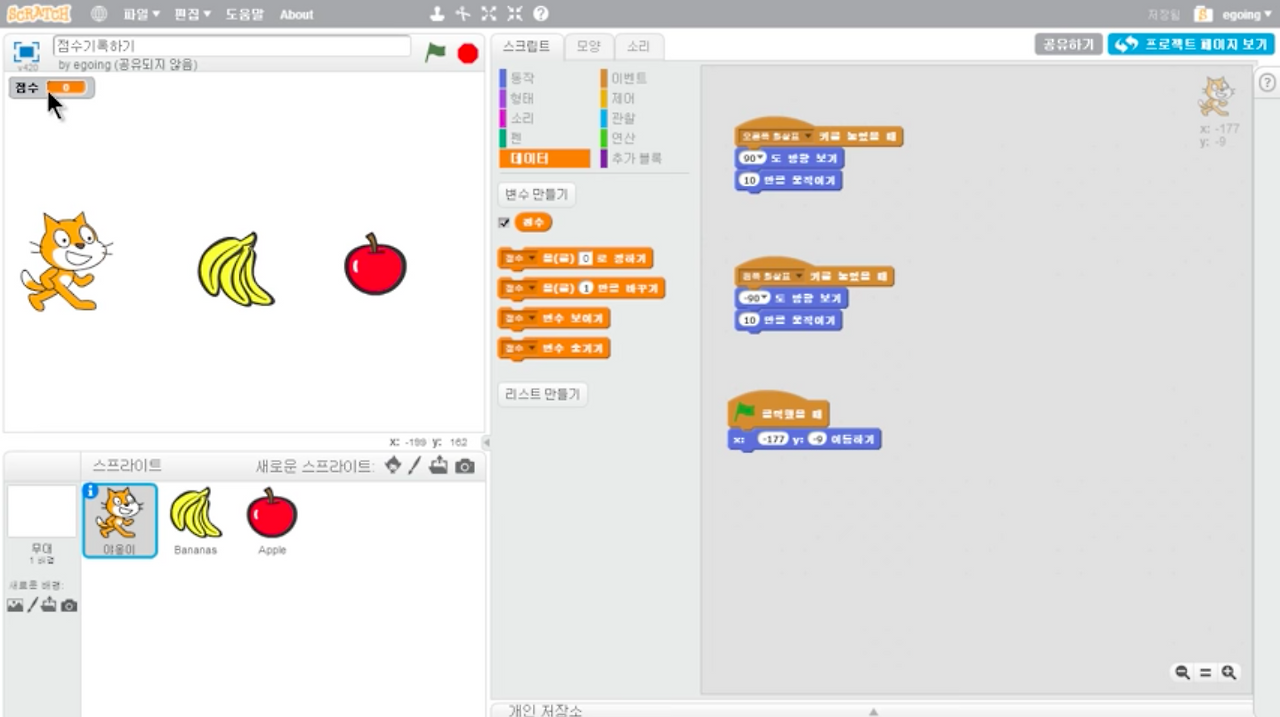Click the project title input field

pos(232,46)
